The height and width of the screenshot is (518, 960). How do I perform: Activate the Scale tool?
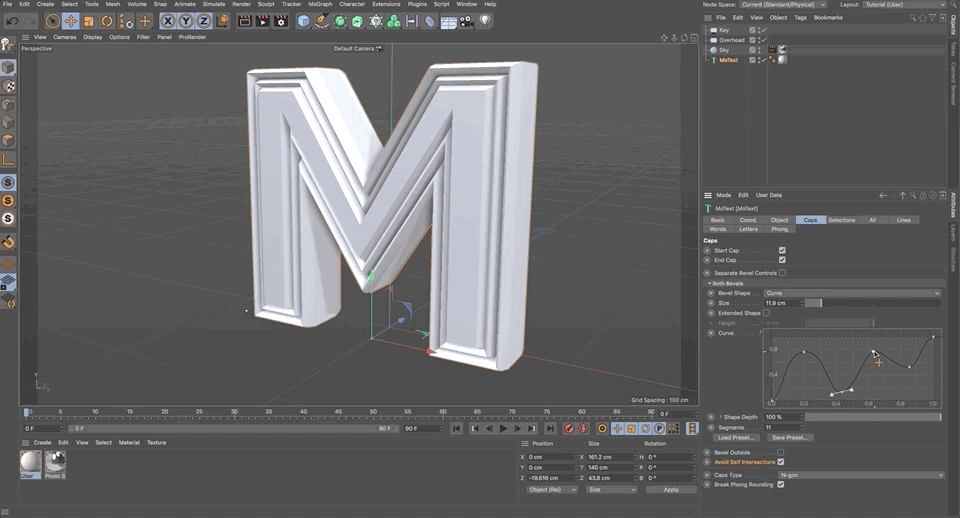click(x=89, y=21)
